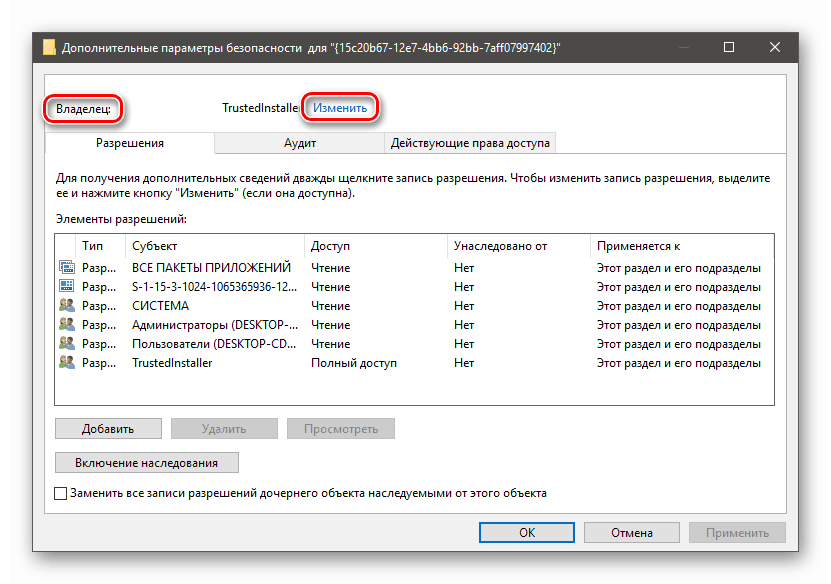Sort by the Доступ column header
Image resolution: width=831 pixels, height=584 pixels.
[376, 246]
